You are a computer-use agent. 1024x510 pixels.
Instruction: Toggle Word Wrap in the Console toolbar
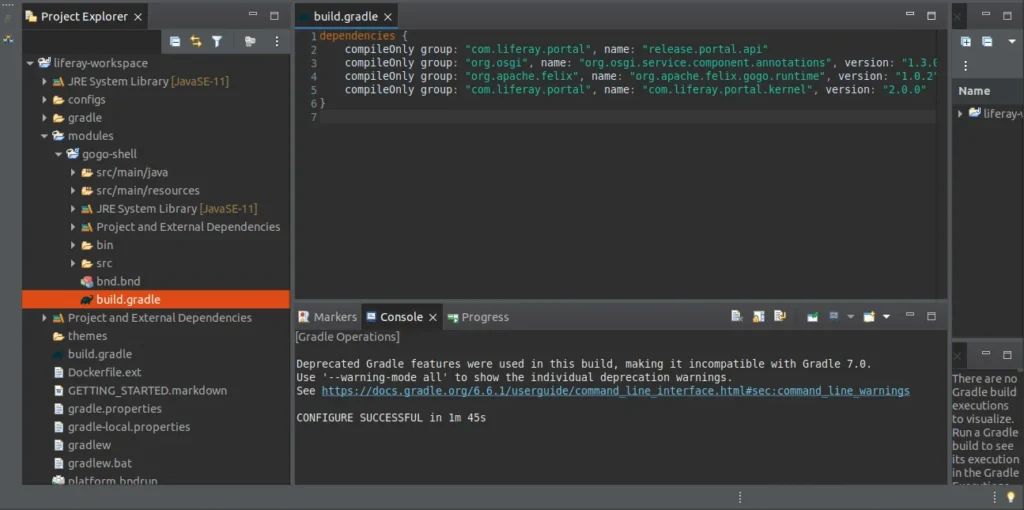(779, 316)
